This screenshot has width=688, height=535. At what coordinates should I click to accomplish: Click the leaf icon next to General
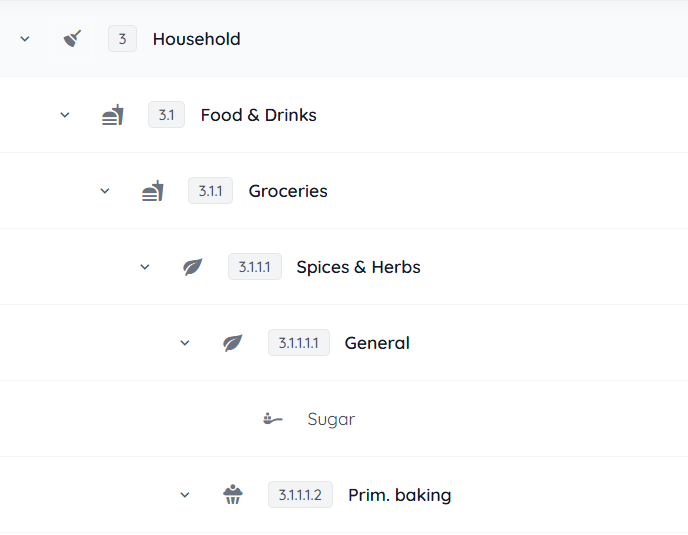point(233,343)
